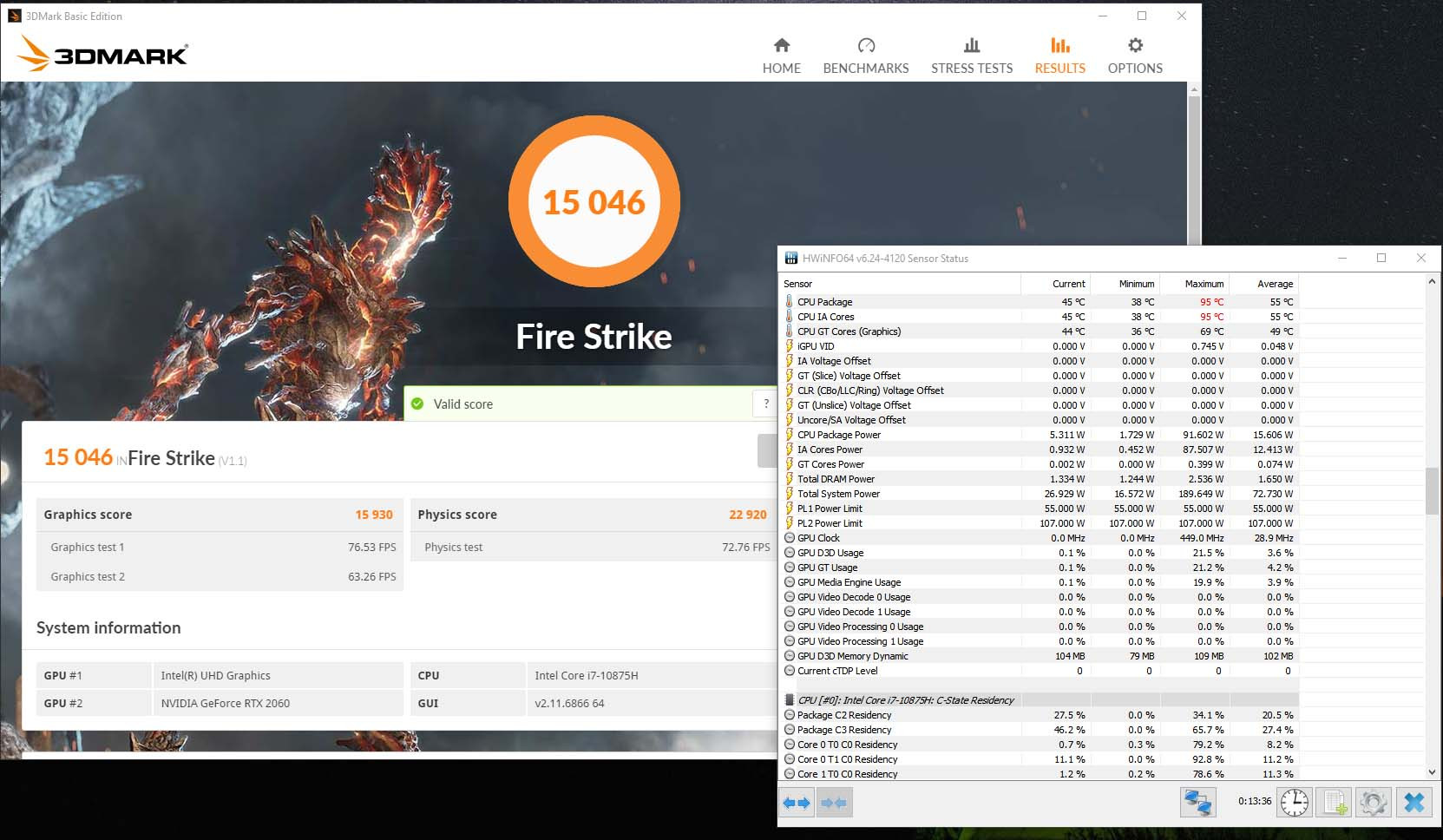Click the green check icon beside Valid score
The height and width of the screenshot is (840, 1443).
point(417,404)
